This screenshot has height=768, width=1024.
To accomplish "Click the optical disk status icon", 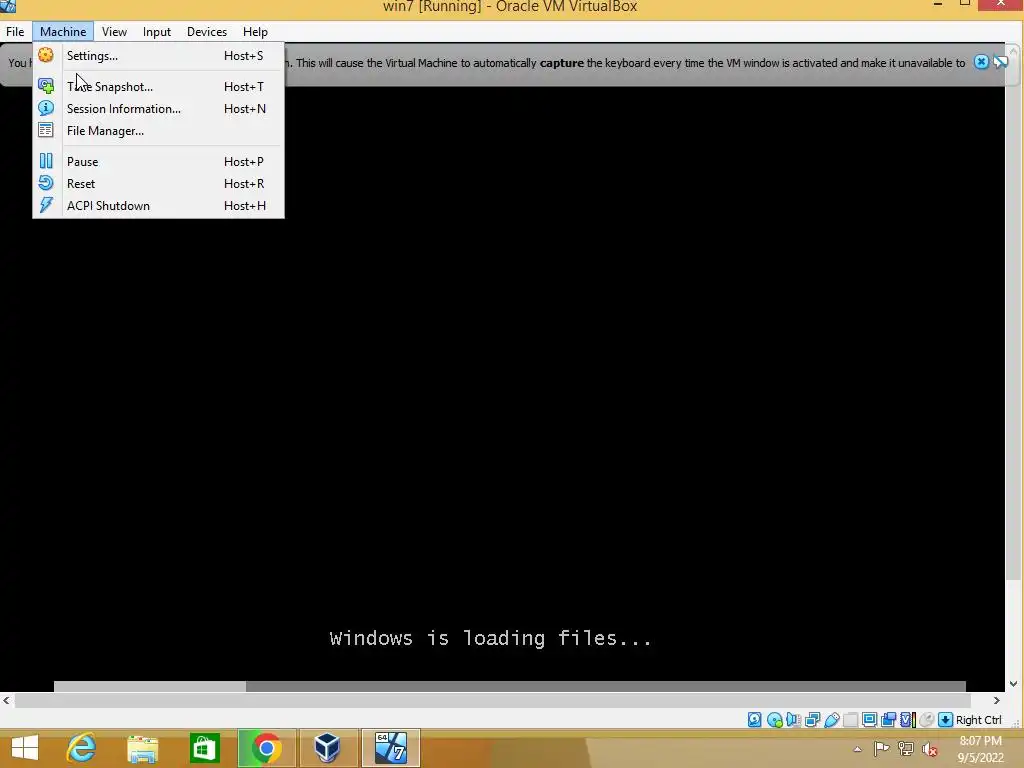I will click(x=774, y=720).
